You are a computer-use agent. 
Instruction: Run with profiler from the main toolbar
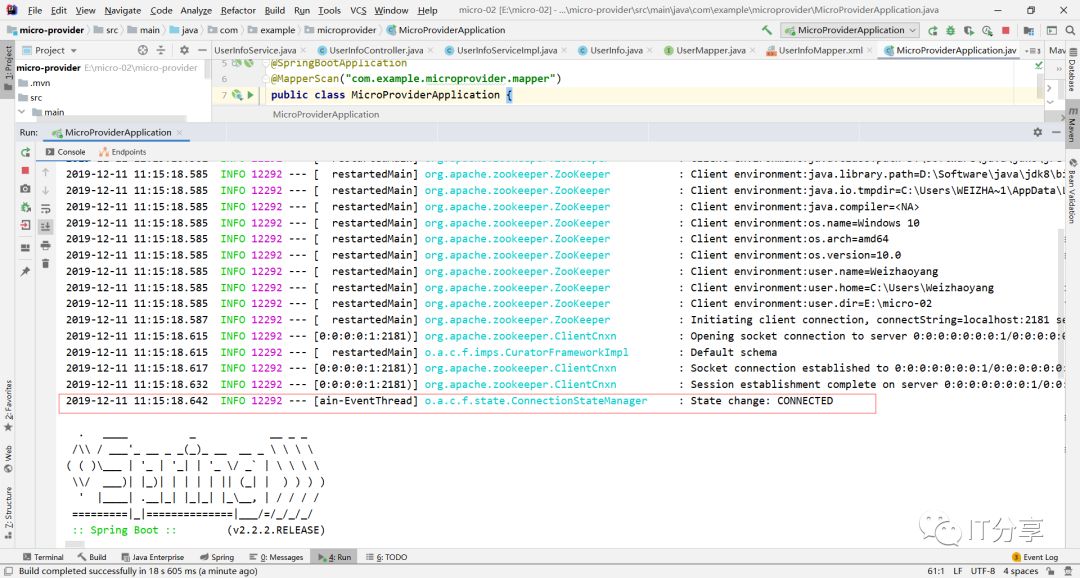[987, 30]
